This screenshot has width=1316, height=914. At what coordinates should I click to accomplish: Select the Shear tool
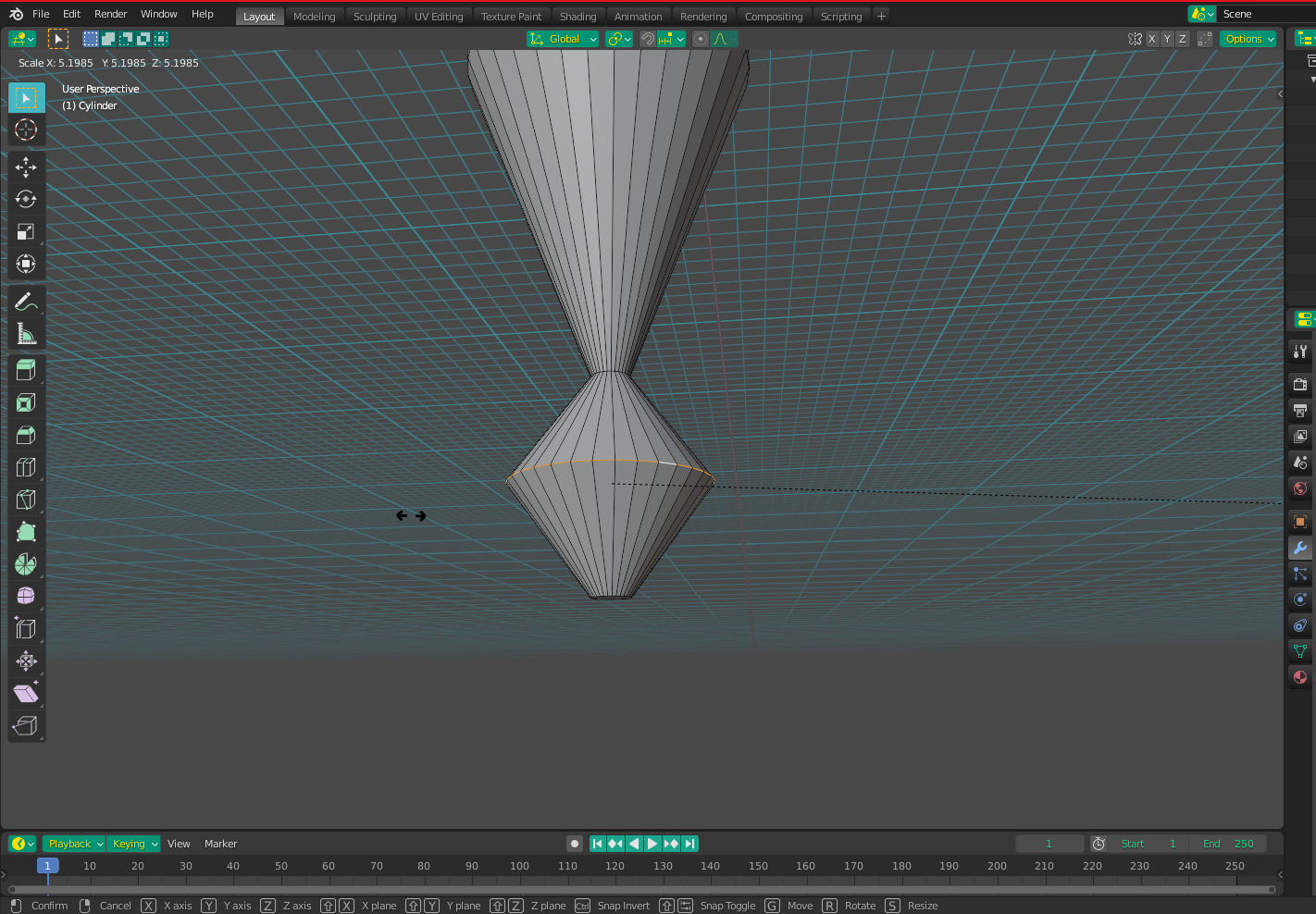(26, 693)
